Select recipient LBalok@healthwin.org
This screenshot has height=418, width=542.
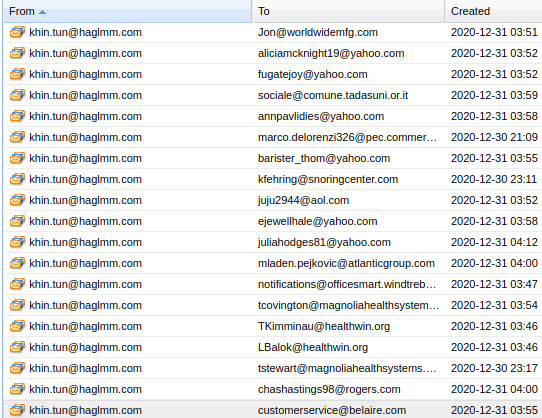tap(313, 347)
